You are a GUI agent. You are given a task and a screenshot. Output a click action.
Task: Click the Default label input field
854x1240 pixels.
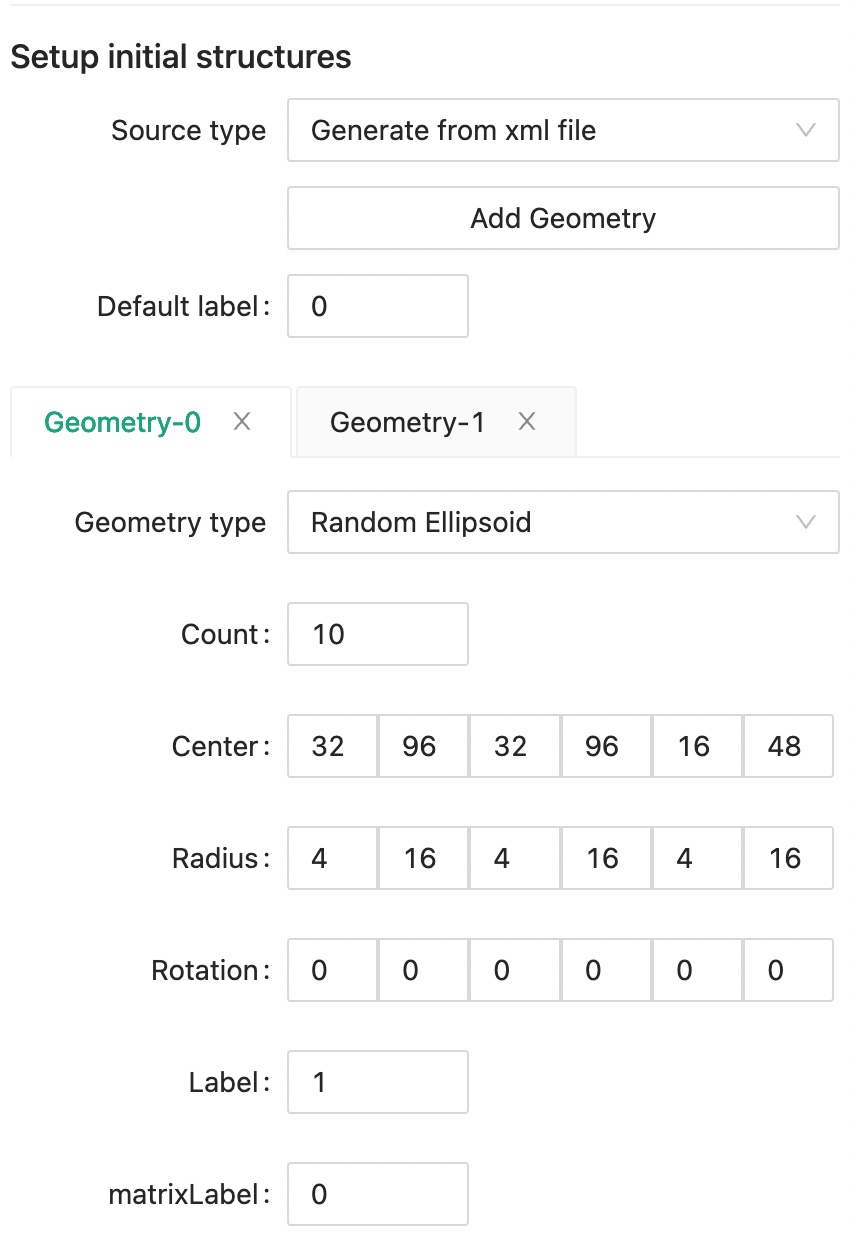(377, 306)
